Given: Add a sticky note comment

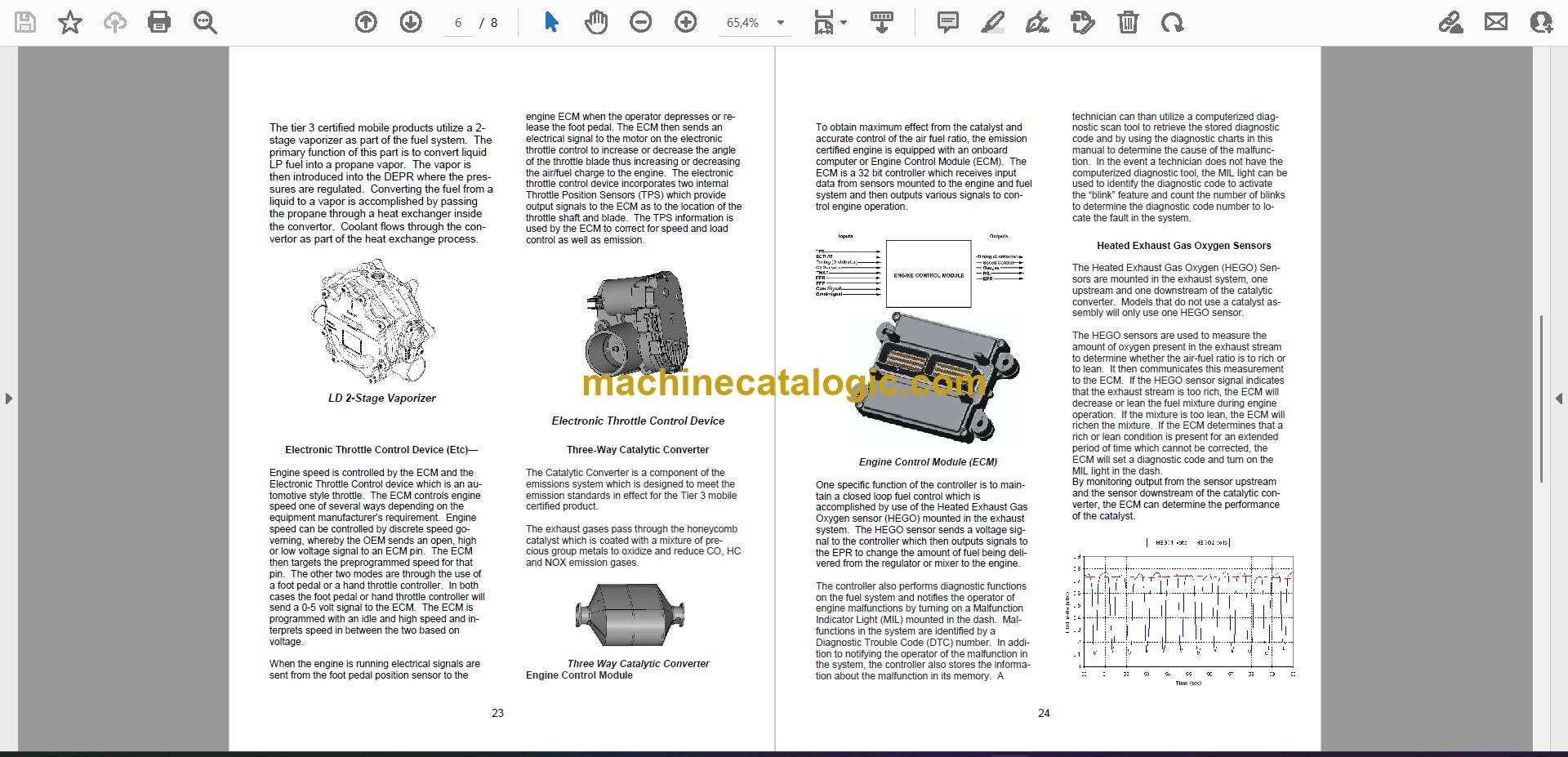Looking at the screenshot, I should pyautogui.click(x=948, y=22).
